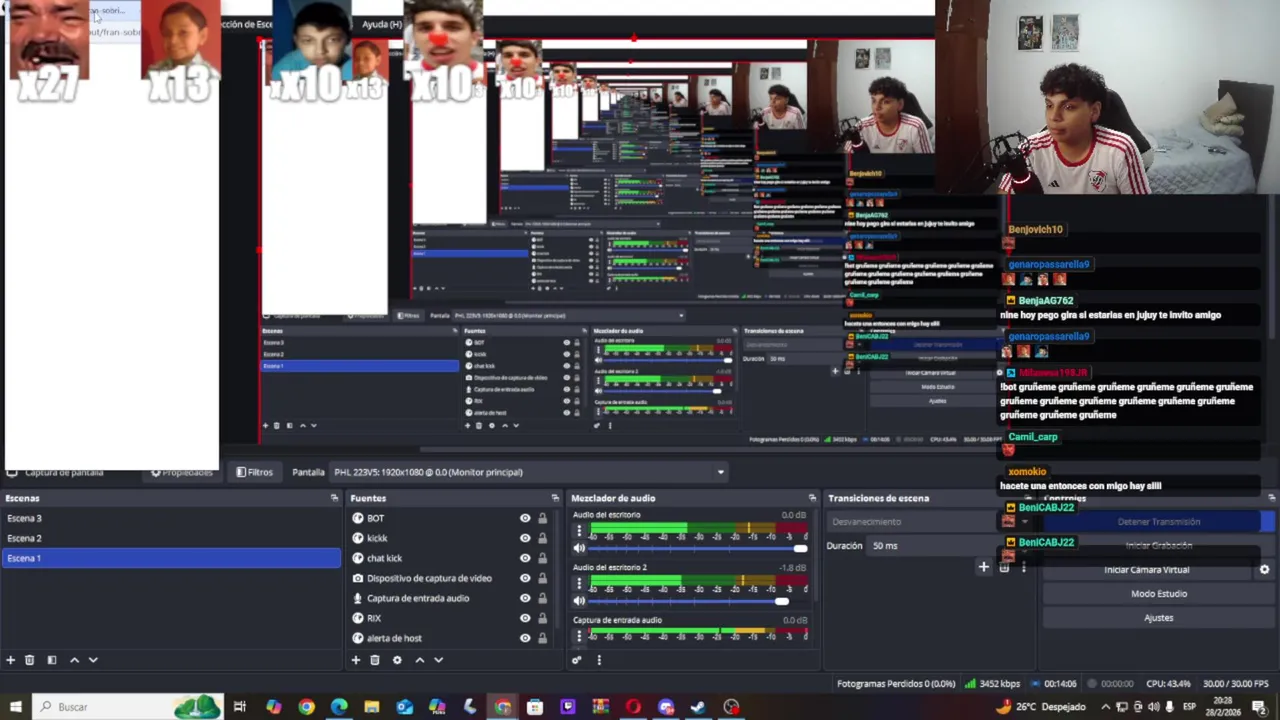Undock the Escenas panel
Viewport: 1280px width, 720px height.
click(x=334, y=498)
